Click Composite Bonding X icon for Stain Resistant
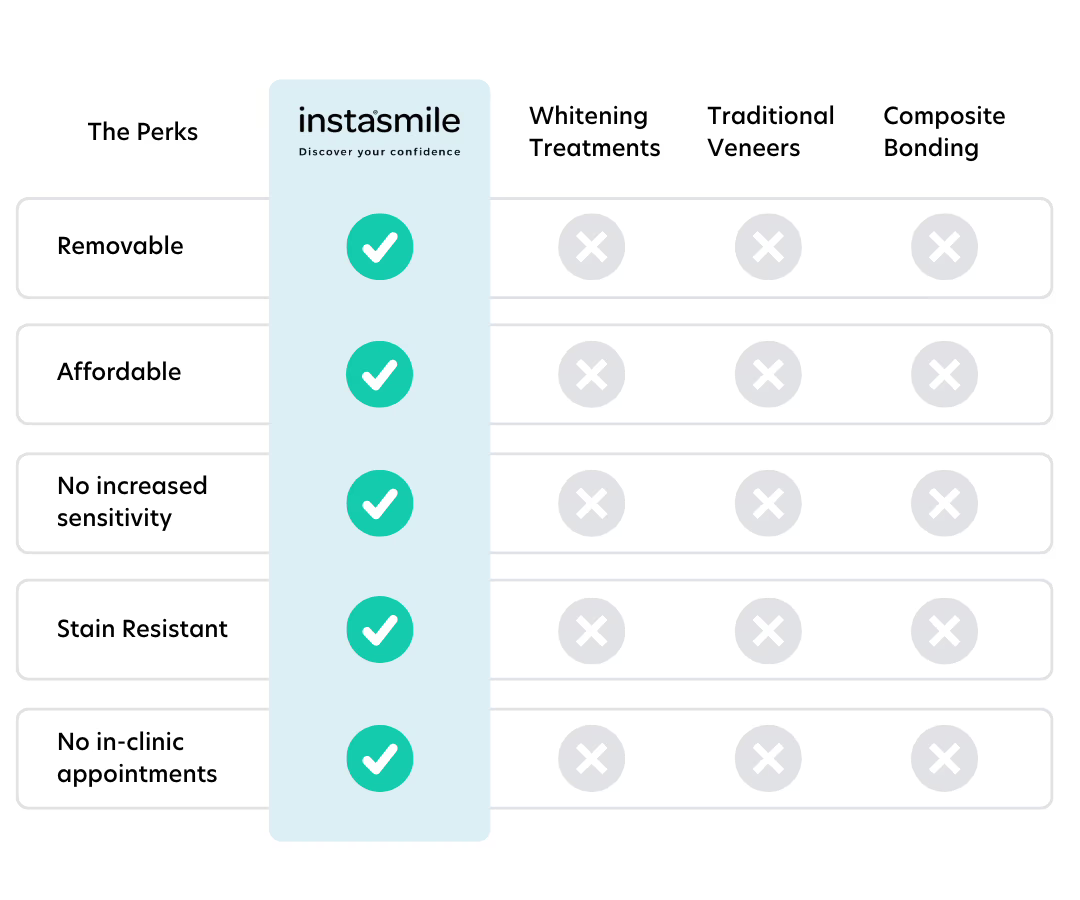Viewport: 1080px width, 900px height. (x=944, y=630)
